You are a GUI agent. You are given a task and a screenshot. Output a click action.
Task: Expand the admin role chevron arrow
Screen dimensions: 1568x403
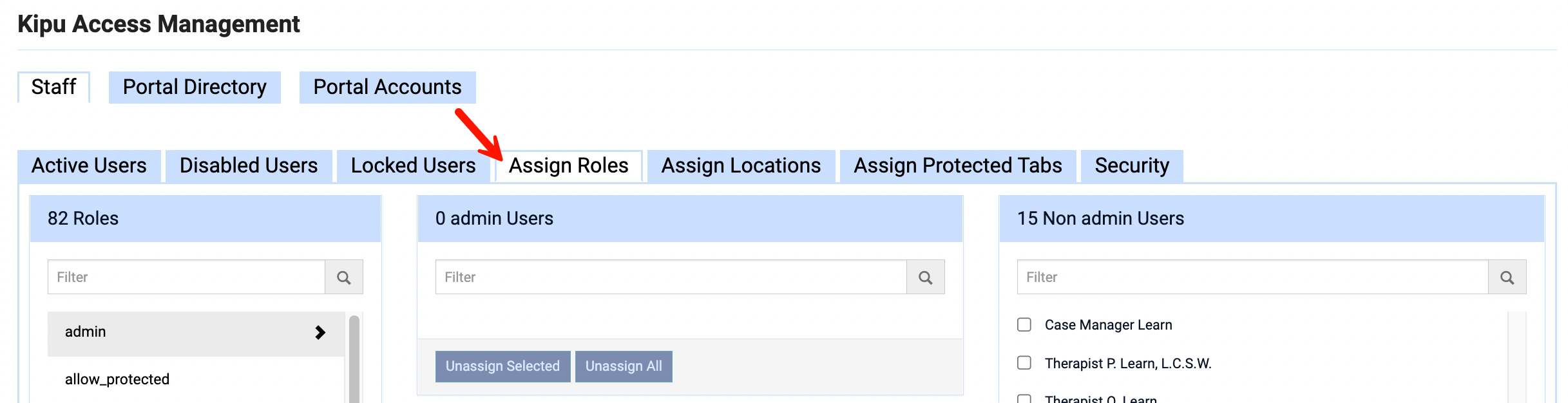(x=320, y=332)
